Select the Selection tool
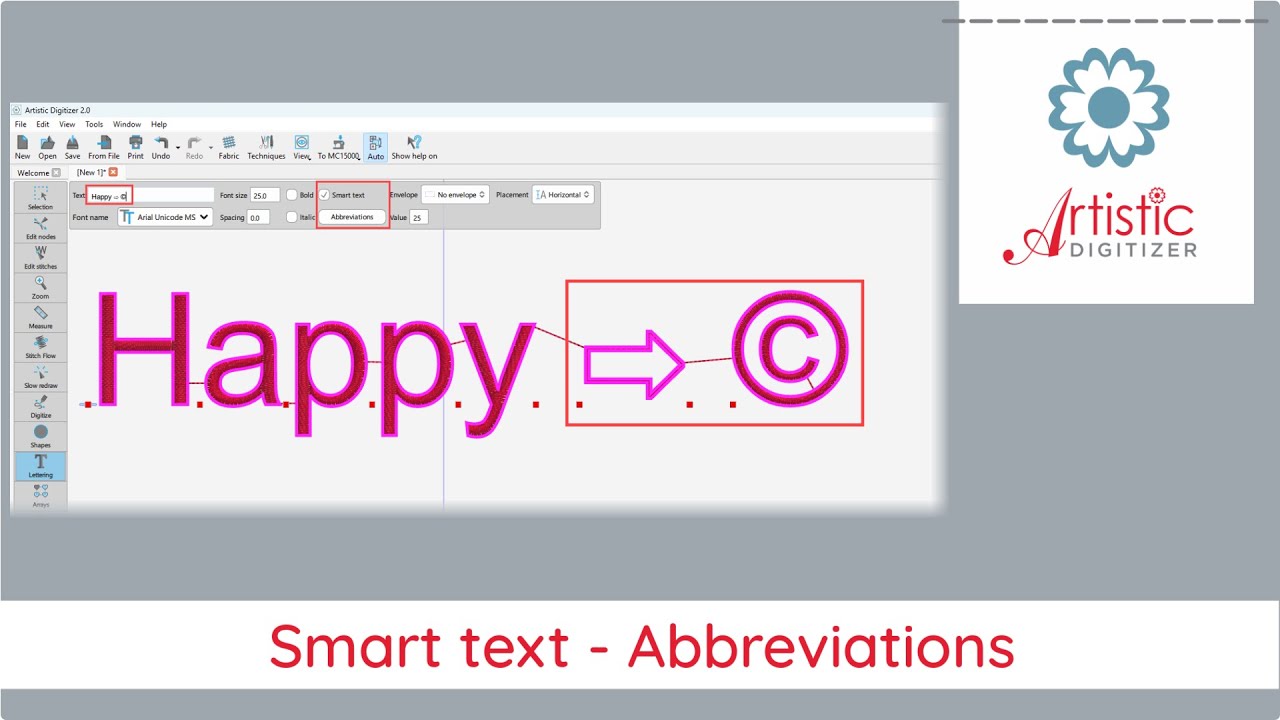The height and width of the screenshot is (720, 1280). (40, 198)
